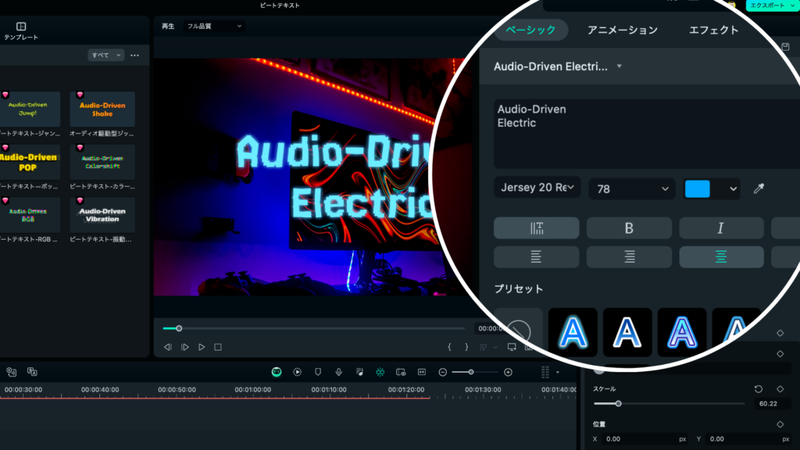This screenshot has height=450, width=800.
Task: Open the font size 78 dropdown
Action: click(x=632, y=189)
